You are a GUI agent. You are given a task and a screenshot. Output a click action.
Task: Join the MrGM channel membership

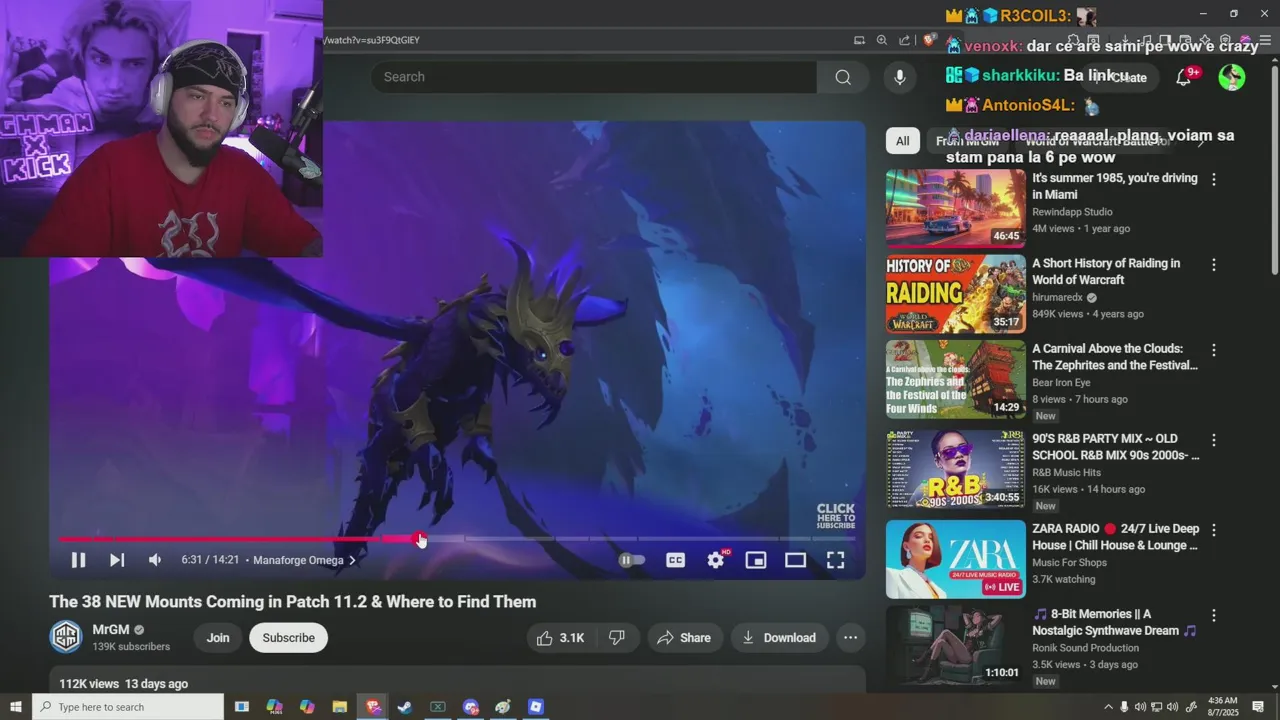click(218, 638)
